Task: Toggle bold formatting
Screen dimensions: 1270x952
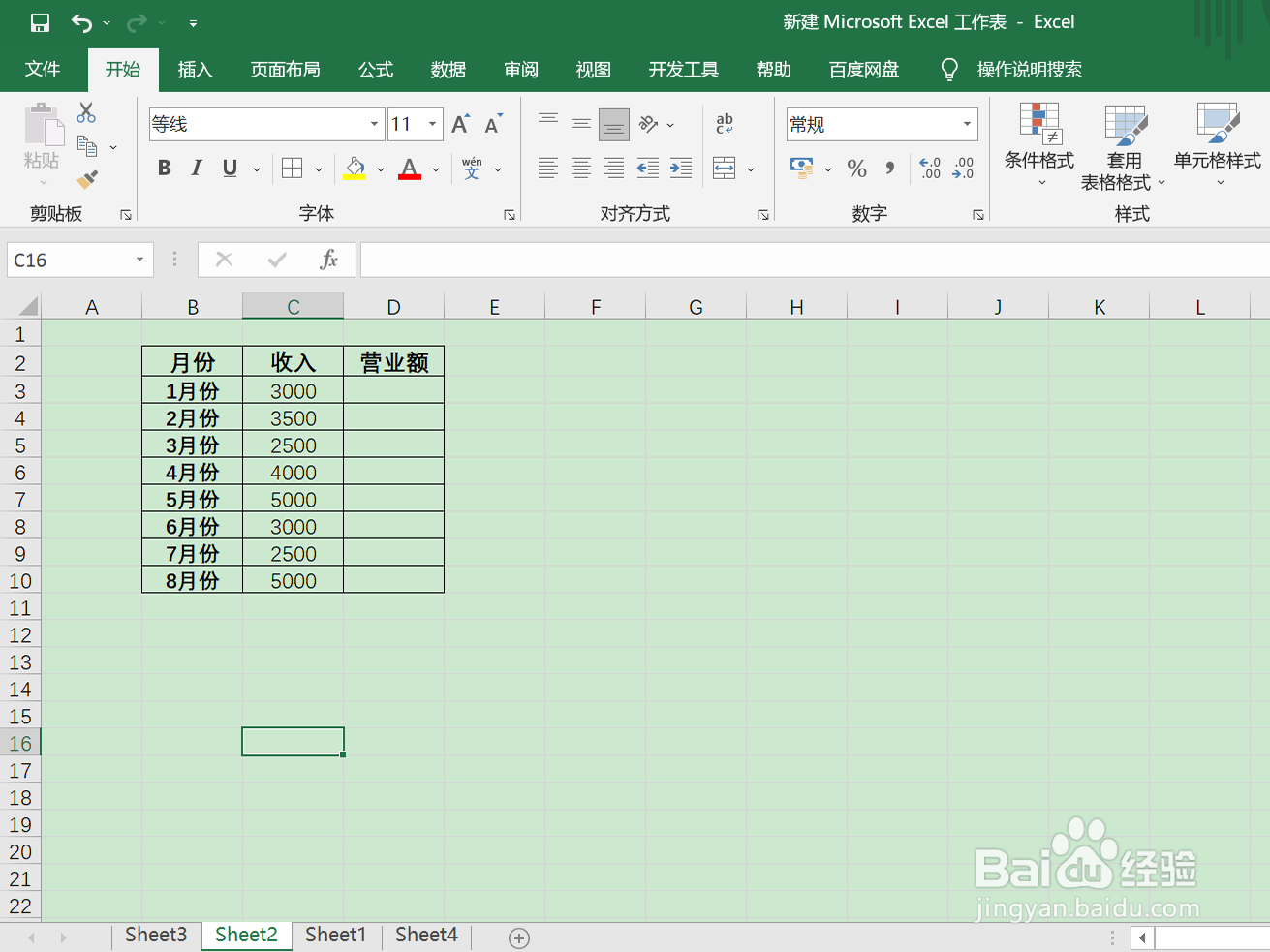Action: [164, 168]
